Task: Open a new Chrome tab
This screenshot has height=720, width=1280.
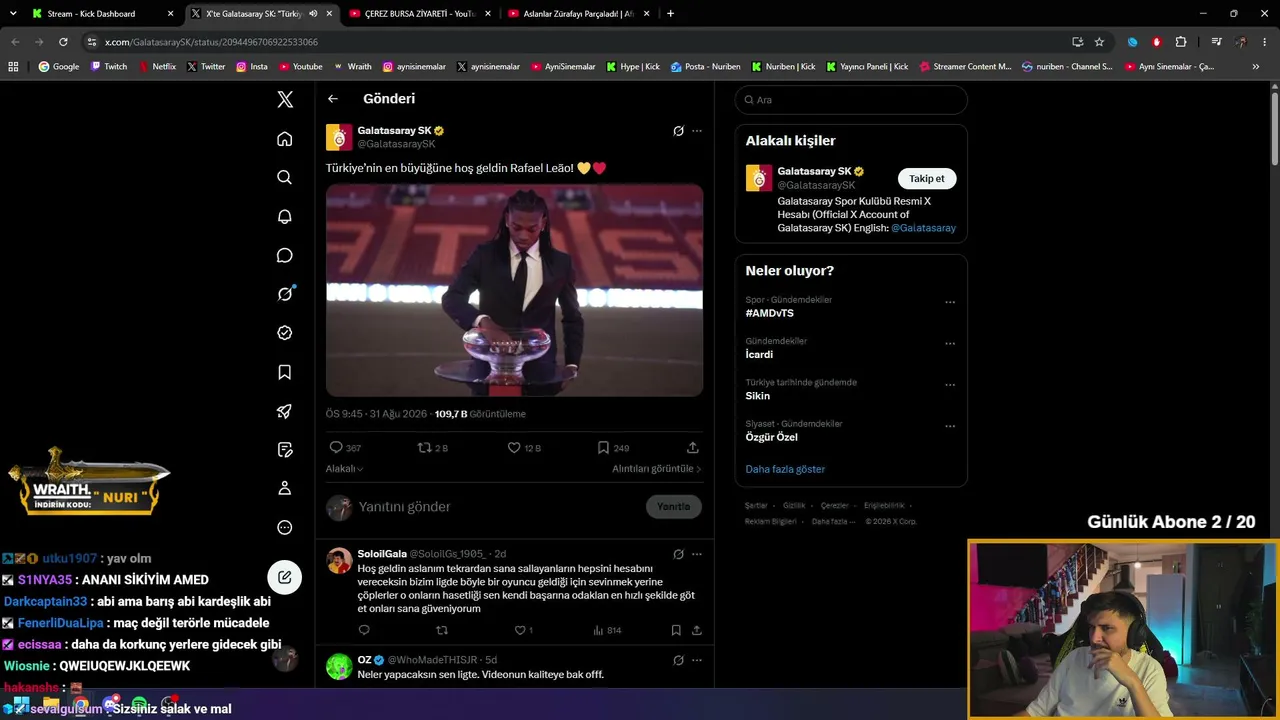Action: (670, 14)
